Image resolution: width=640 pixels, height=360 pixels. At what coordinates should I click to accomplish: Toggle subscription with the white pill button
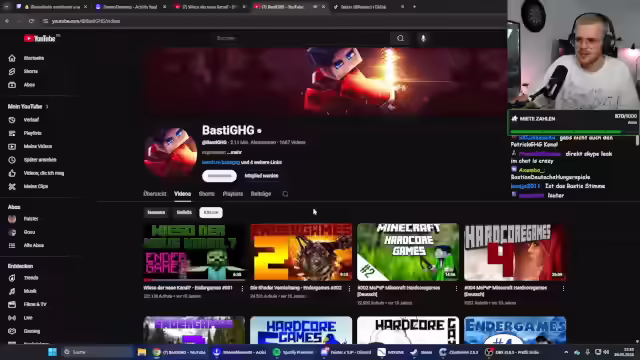point(219,176)
